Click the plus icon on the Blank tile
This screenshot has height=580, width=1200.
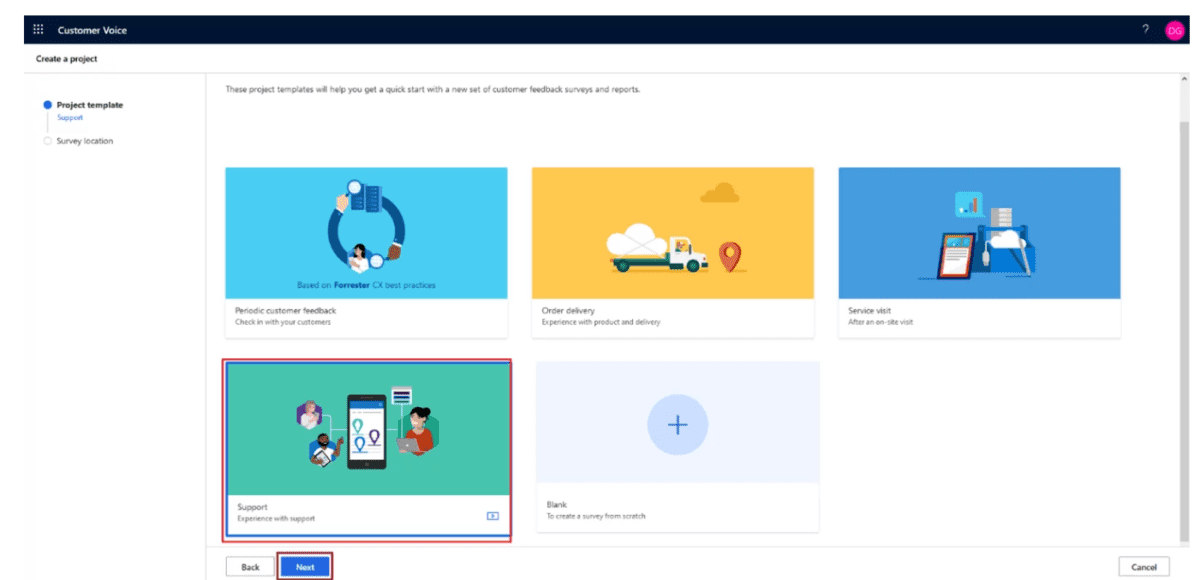click(678, 424)
